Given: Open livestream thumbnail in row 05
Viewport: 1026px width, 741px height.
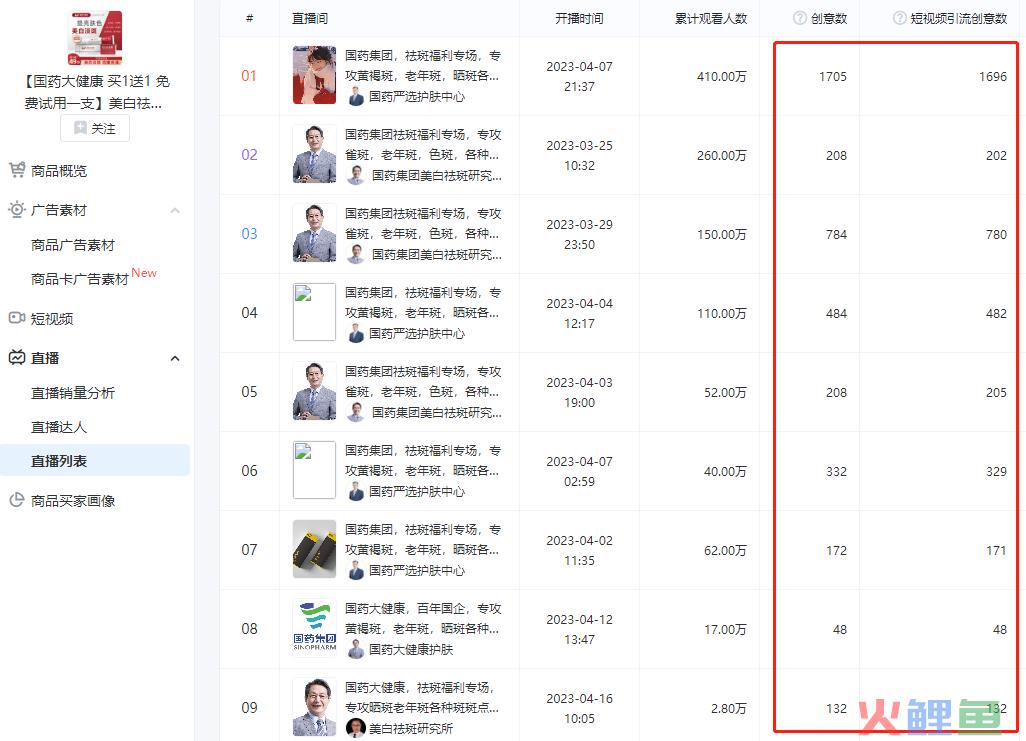Looking at the screenshot, I should (314, 391).
